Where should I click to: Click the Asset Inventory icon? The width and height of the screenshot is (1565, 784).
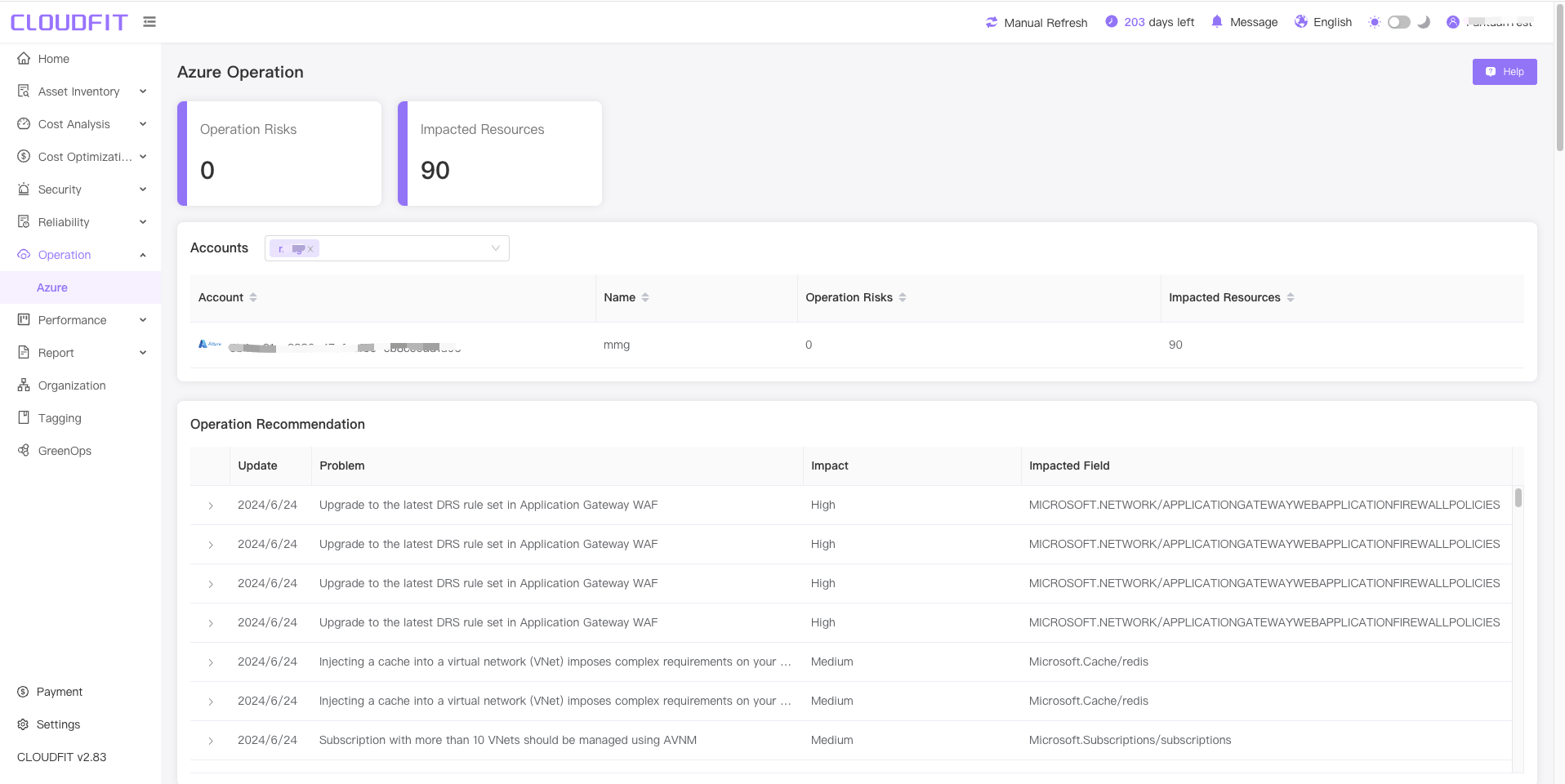click(x=24, y=91)
